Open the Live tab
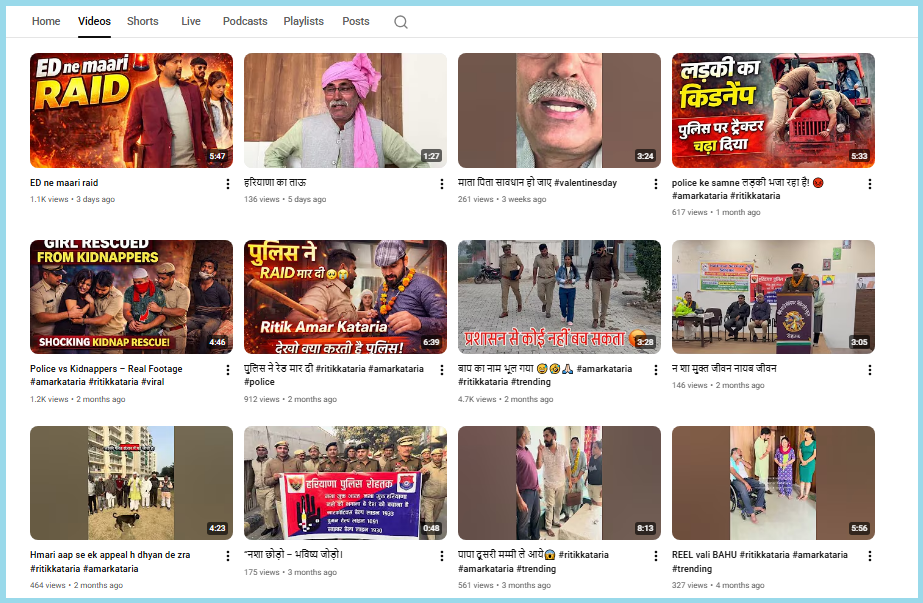Screen dimensions: 923x603 tap(191, 21)
